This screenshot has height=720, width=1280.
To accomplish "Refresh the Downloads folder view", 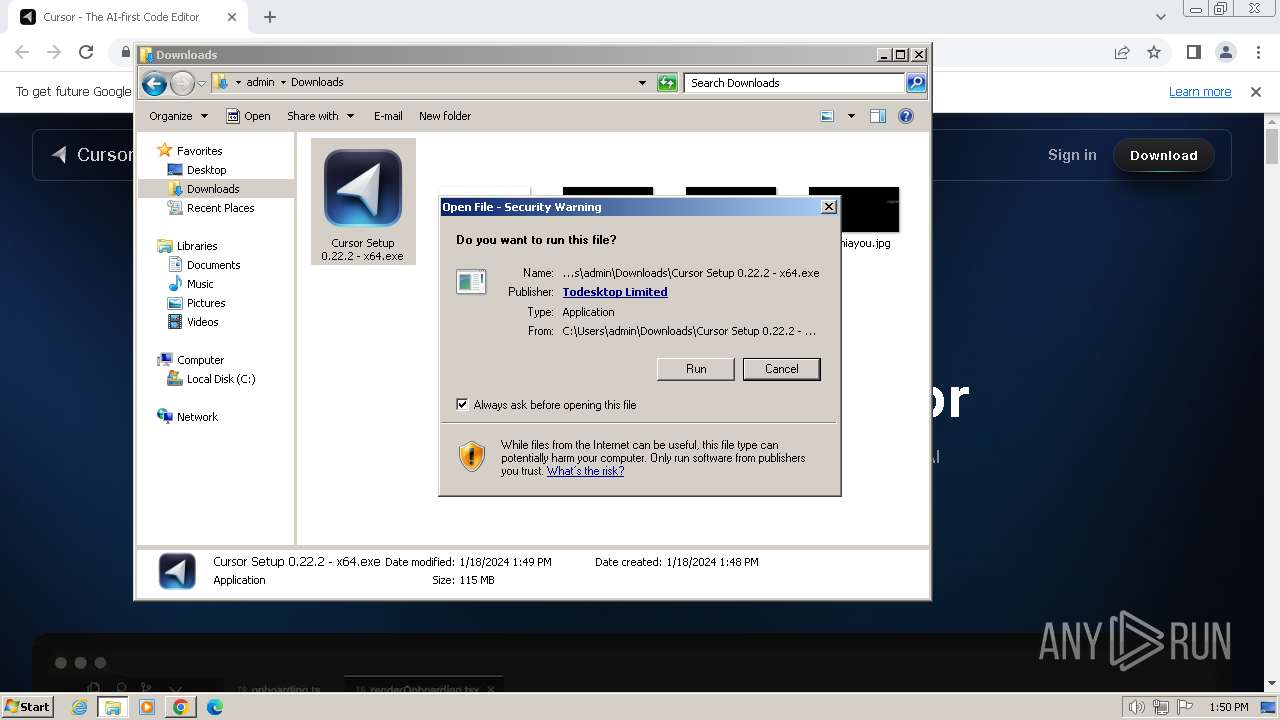I will [x=667, y=83].
